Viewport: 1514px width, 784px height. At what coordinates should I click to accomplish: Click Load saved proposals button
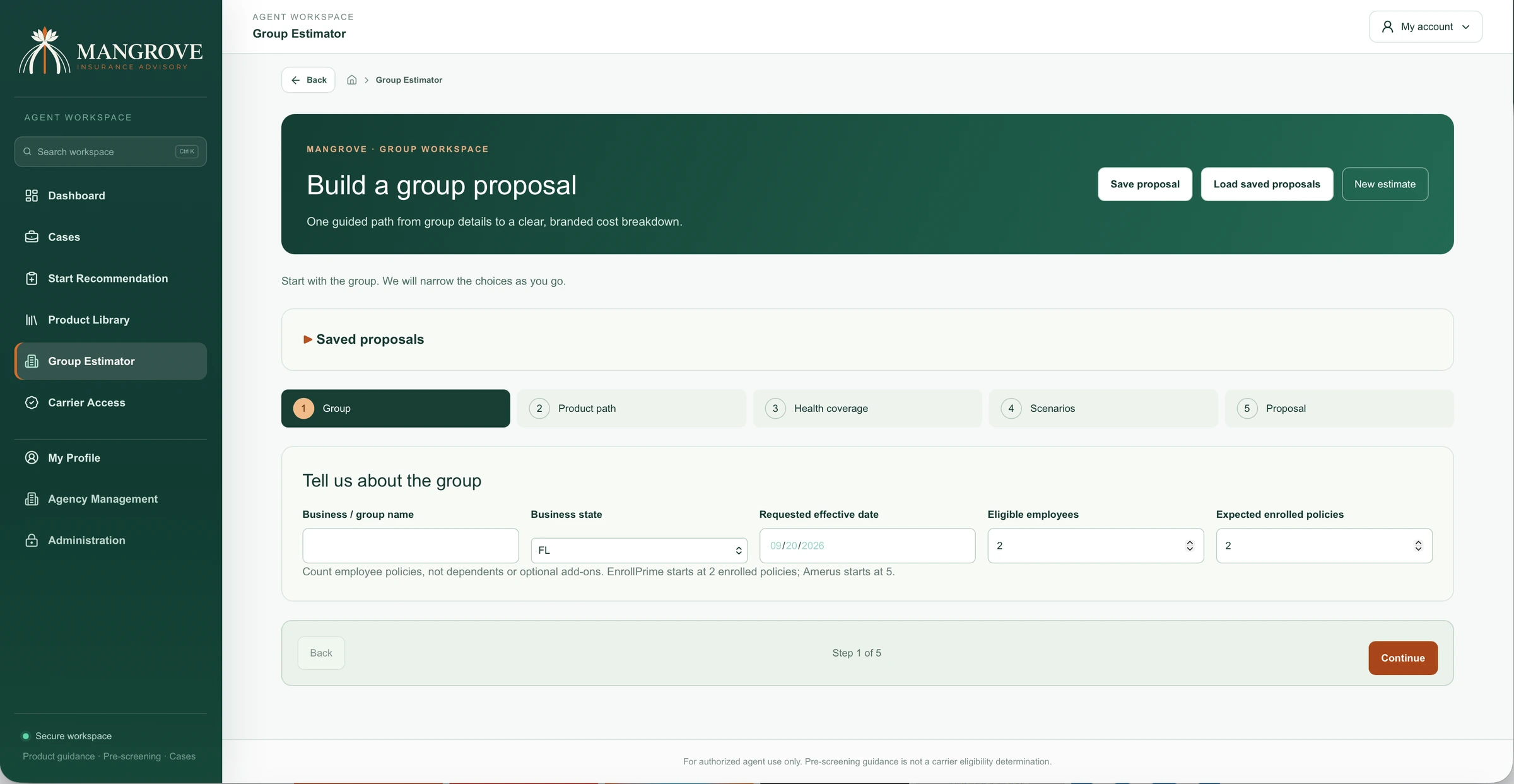tap(1267, 184)
